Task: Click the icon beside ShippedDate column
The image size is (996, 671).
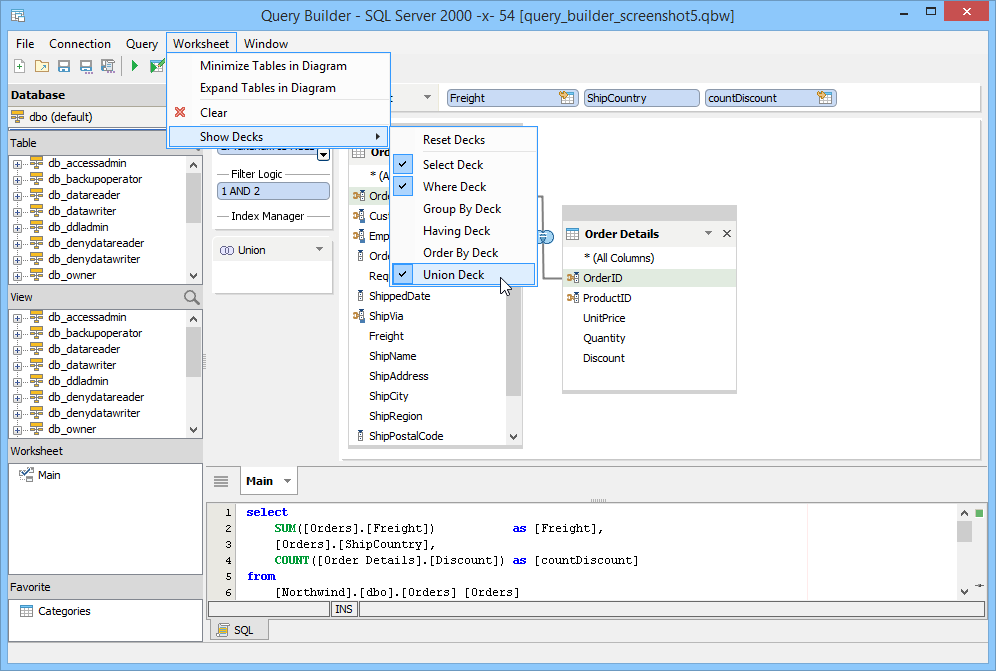Action: 361,295
